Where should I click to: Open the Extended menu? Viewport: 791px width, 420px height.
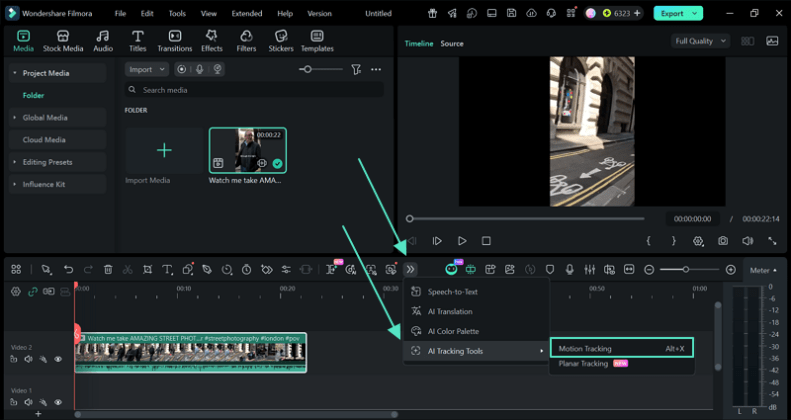pyautogui.click(x=247, y=14)
